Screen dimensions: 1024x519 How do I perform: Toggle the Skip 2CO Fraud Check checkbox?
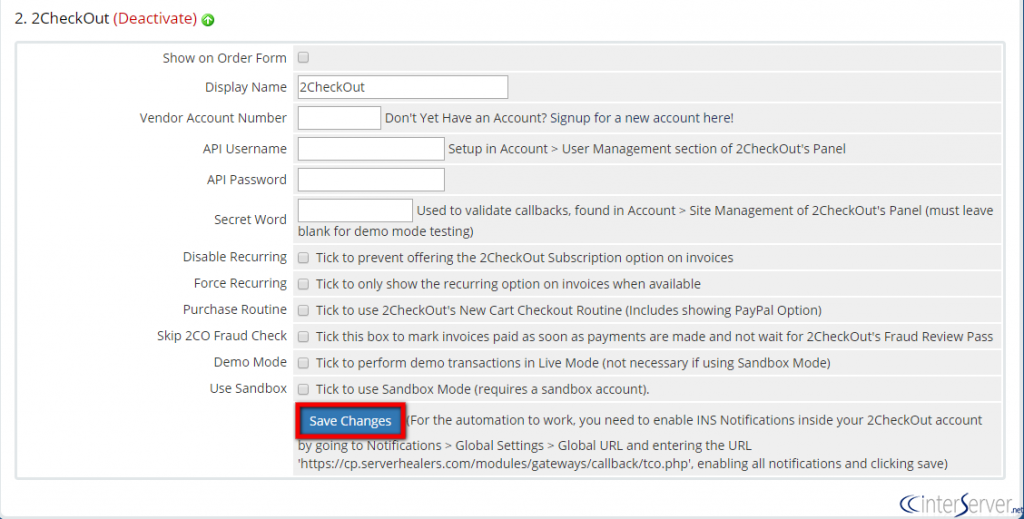click(x=303, y=336)
